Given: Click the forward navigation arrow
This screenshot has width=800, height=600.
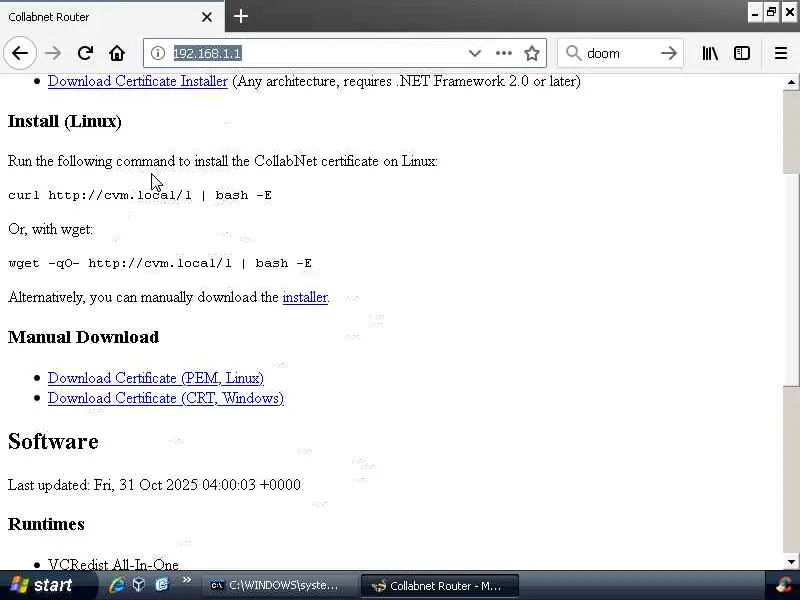Looking at the screenshot, I should tap(53, 53).
